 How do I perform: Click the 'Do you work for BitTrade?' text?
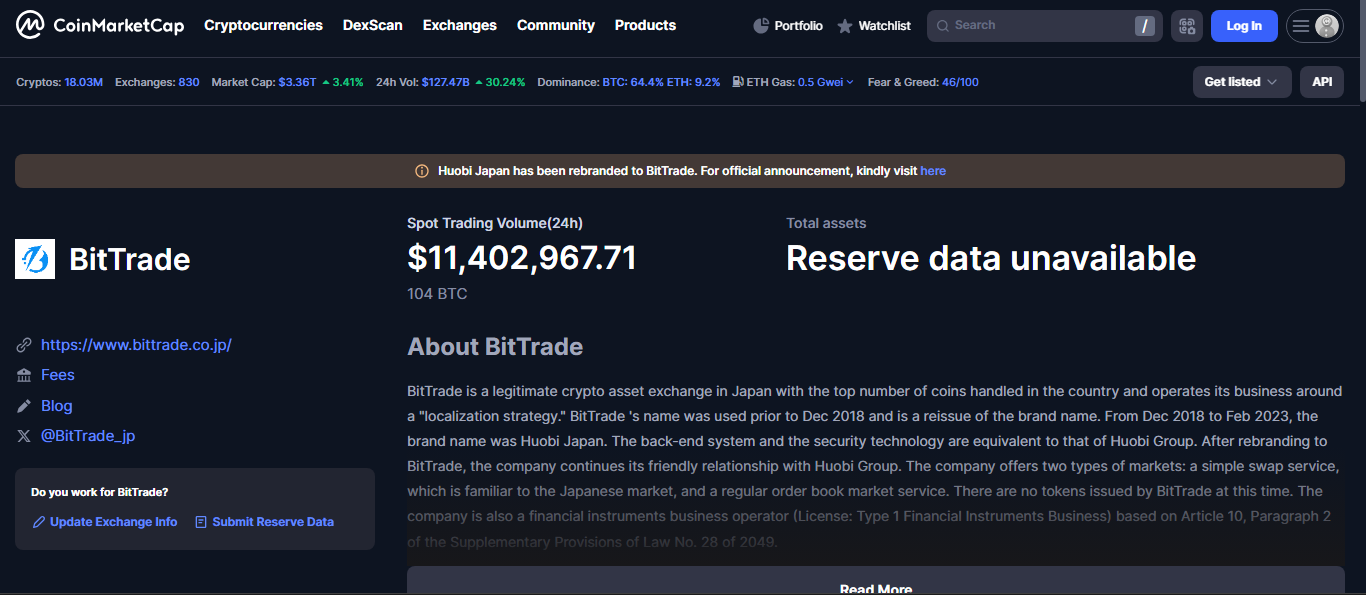[99, 492]
